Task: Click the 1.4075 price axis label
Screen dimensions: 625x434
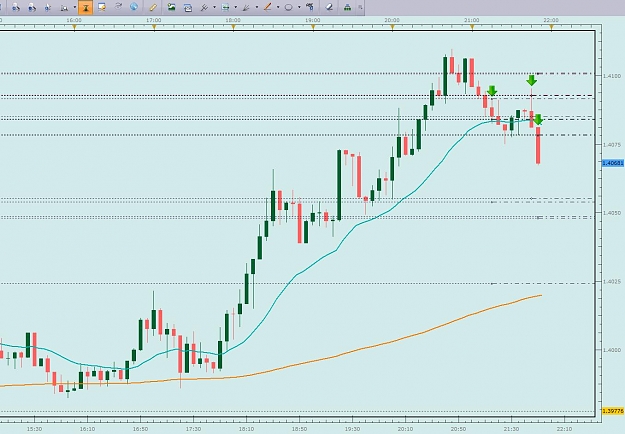Action: pyautogui.click(x=612, y=144)
